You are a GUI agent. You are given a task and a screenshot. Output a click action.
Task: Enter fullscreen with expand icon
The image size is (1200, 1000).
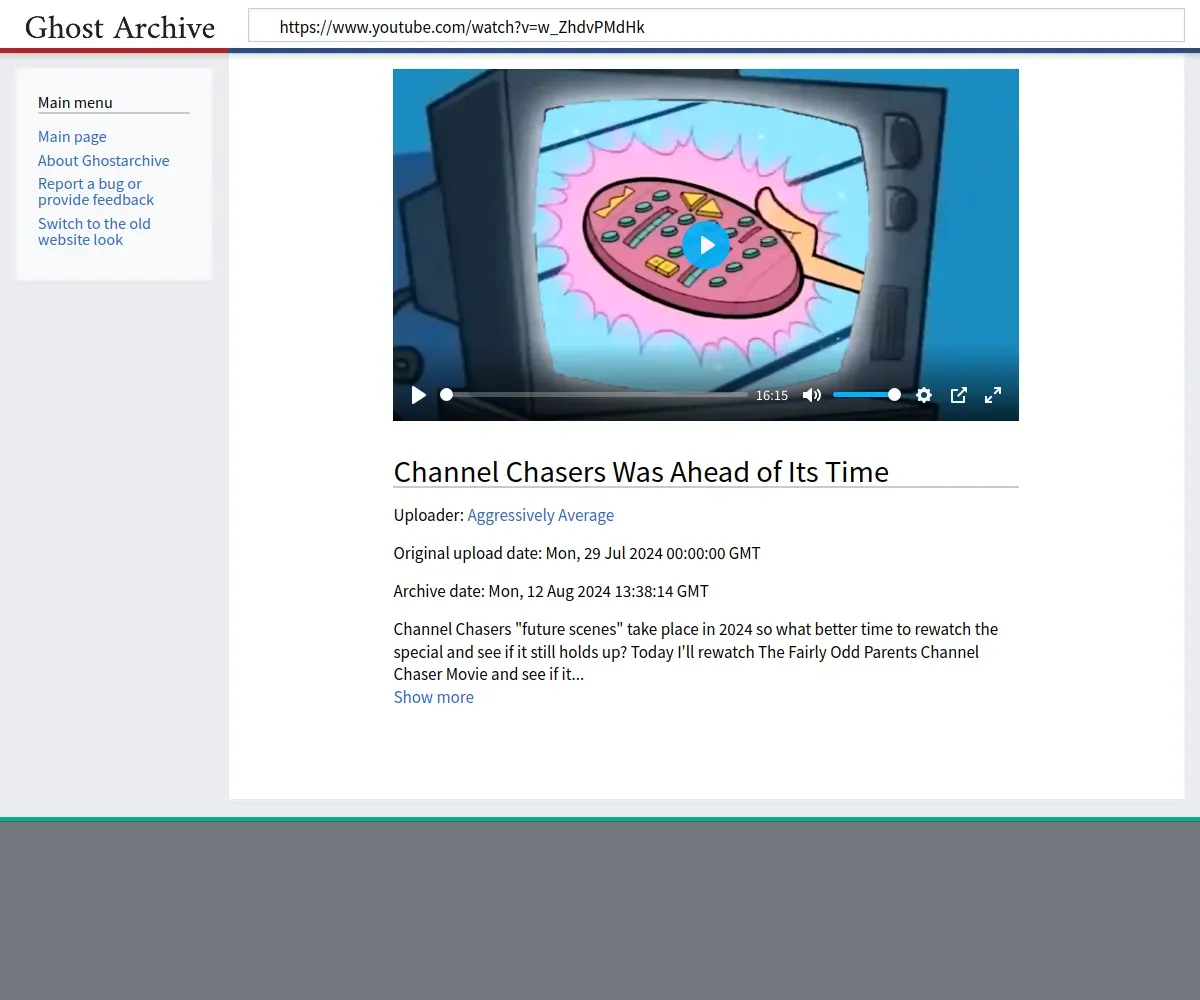(993, 395)
